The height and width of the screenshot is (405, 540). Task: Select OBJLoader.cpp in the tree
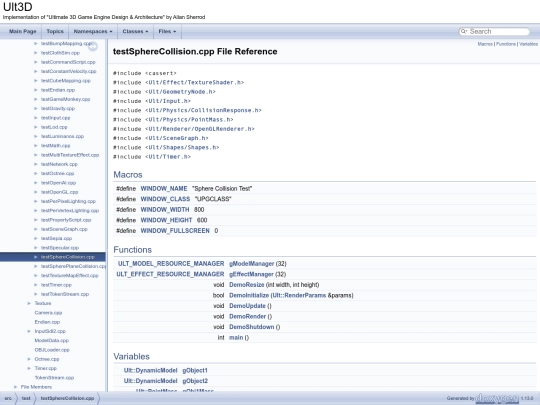[52, 350]
